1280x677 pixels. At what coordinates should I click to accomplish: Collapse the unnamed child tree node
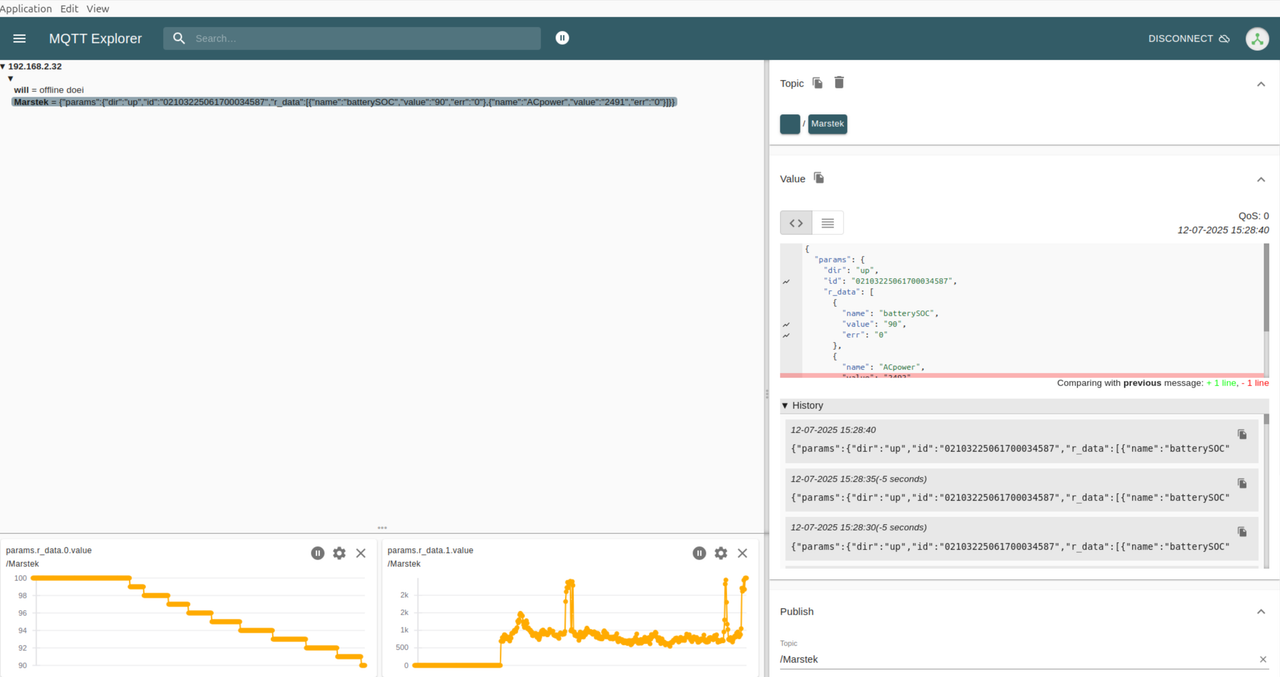pyautogui.click(x=11, y=78)
